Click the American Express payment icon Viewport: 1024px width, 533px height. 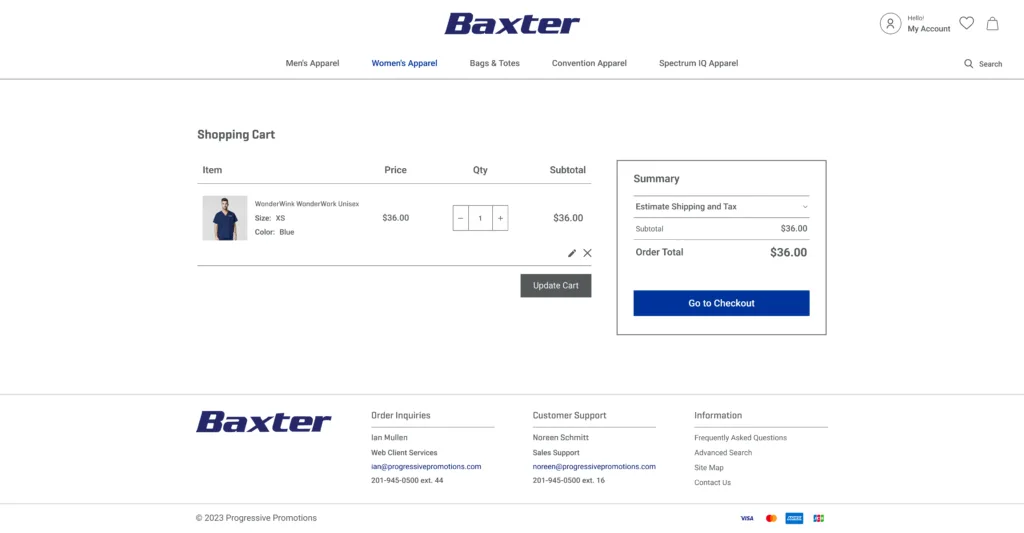pyautogui.click(x=794, y=518)
